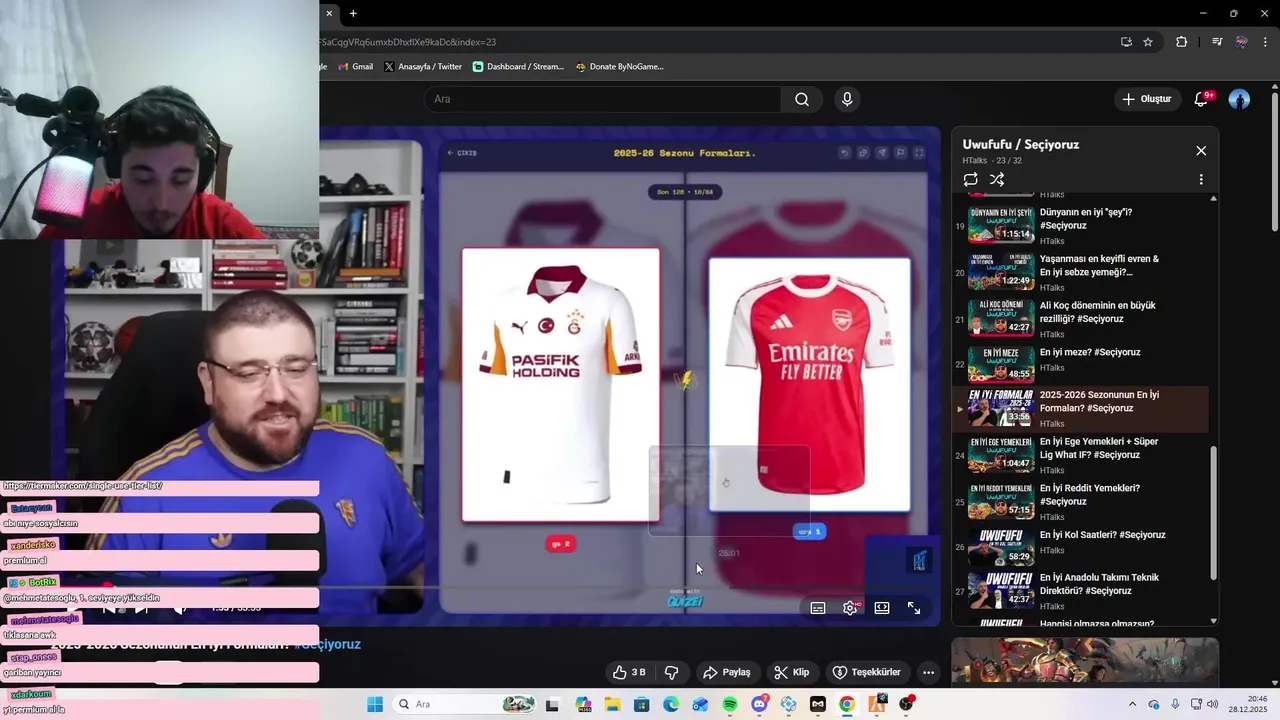This screenshot has height=720, width=1280.
Task: Click the Oluştur create button
Action: pos(1146,99)
